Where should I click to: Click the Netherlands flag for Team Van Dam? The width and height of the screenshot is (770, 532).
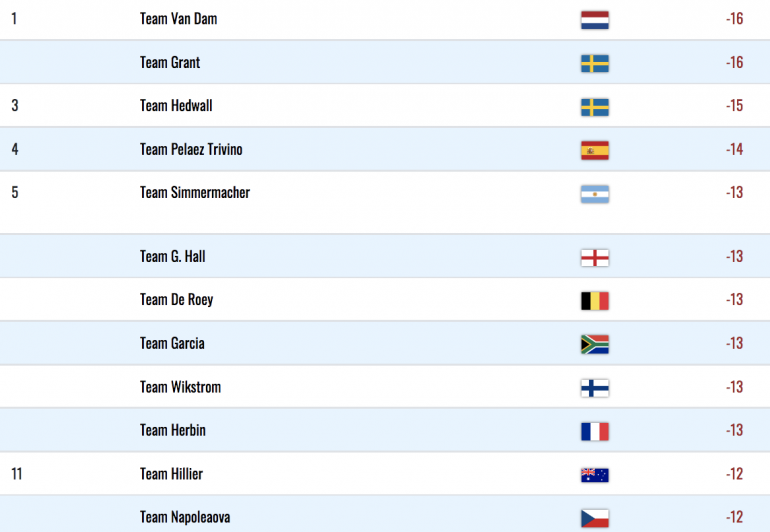click(x=595, y=20)
